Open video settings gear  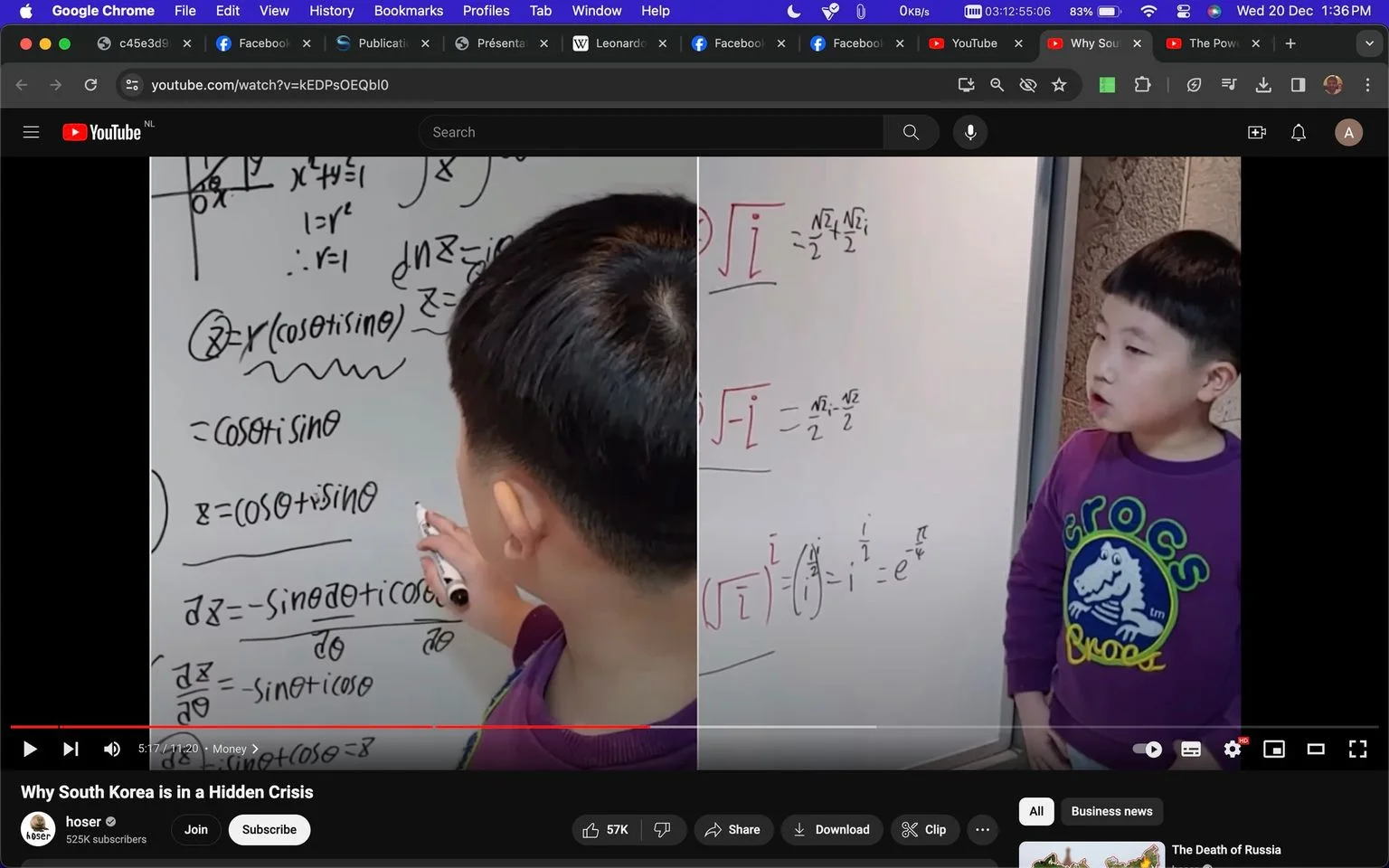pyautogui.click(x=1233, y=749)
